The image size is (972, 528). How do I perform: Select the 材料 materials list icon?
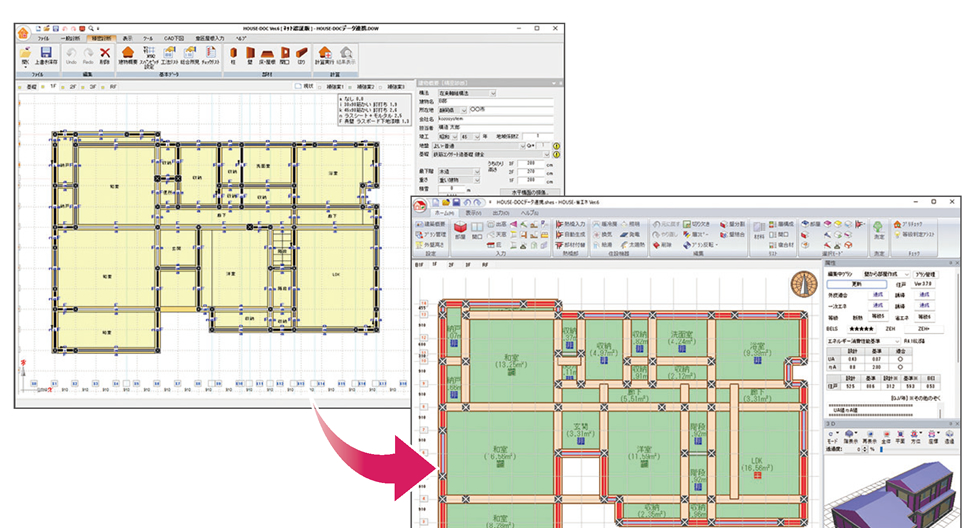[x=761, y=228]
